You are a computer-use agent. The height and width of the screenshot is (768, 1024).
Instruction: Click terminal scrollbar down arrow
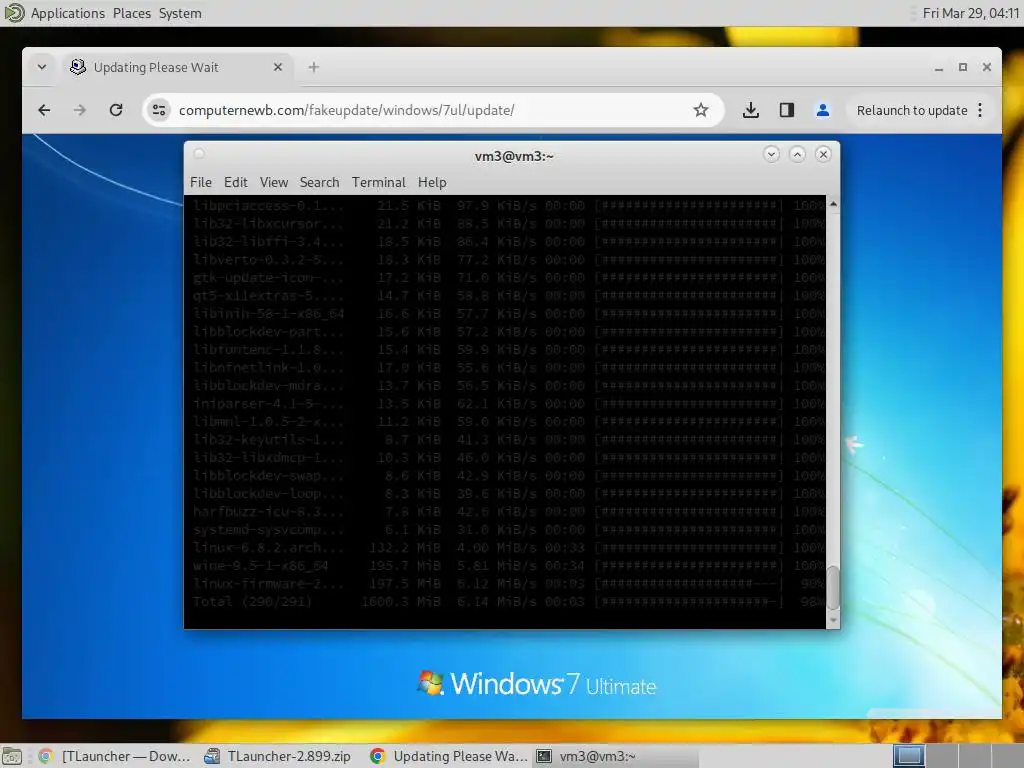pyautogui.click(x=833, y=620)
